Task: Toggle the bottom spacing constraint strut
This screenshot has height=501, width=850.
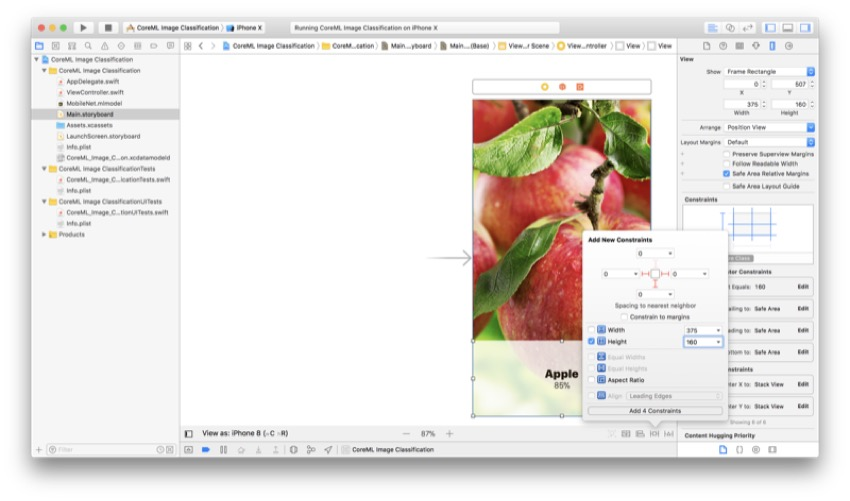Action: (x=655, y=284)
